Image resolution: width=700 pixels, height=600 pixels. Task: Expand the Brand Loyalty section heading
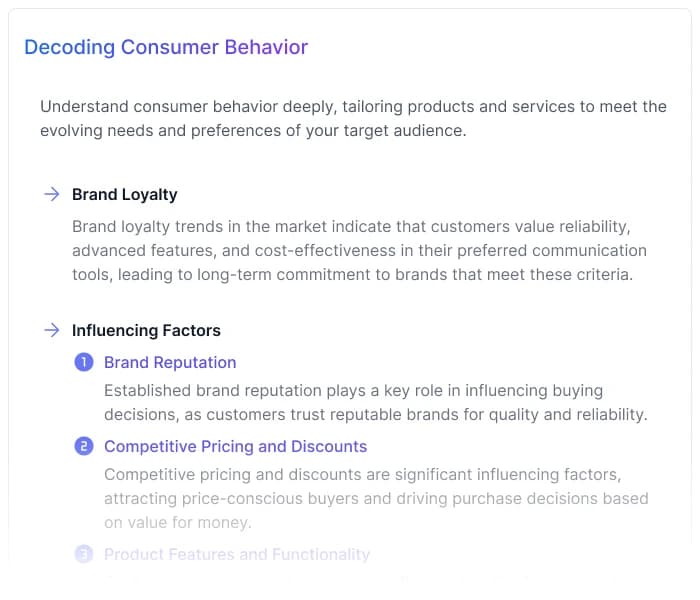(x=124, y=194)
